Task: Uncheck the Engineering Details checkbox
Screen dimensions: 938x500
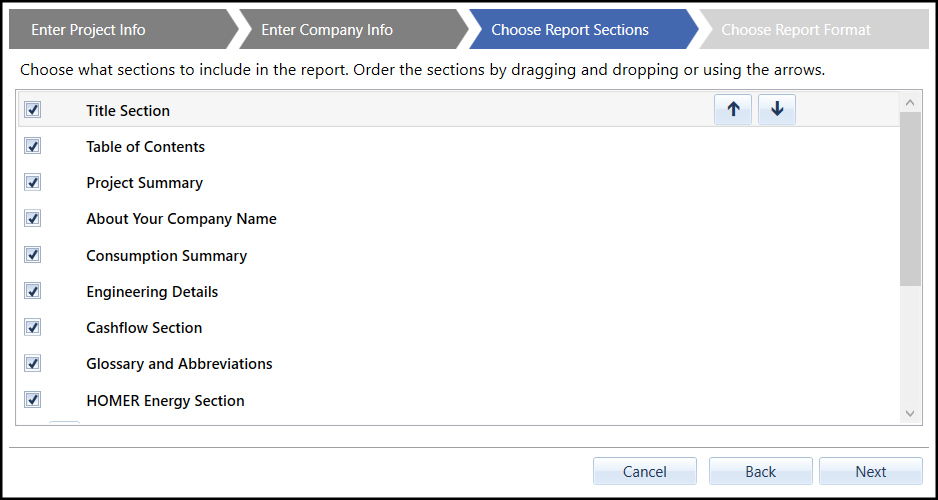Action: point(32,291)
